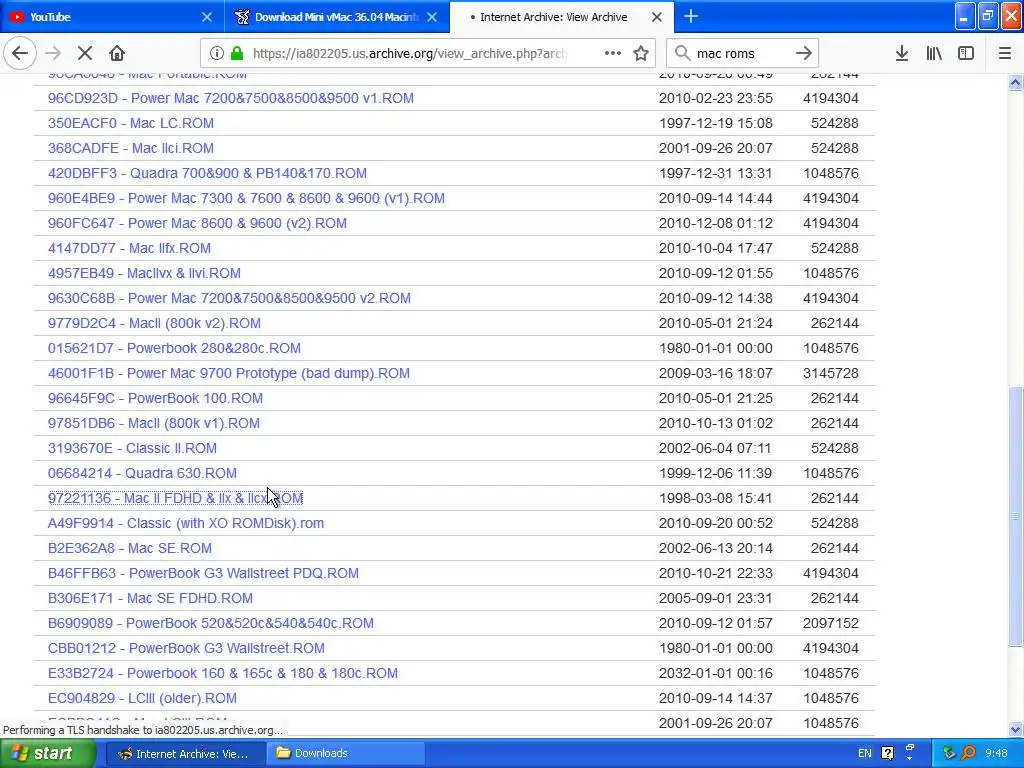1024x768 pixels.
Task: Click the 46001F1B Power Mac 9700 Prototype link
Action: pyautogui.click(x=229, y=373)
